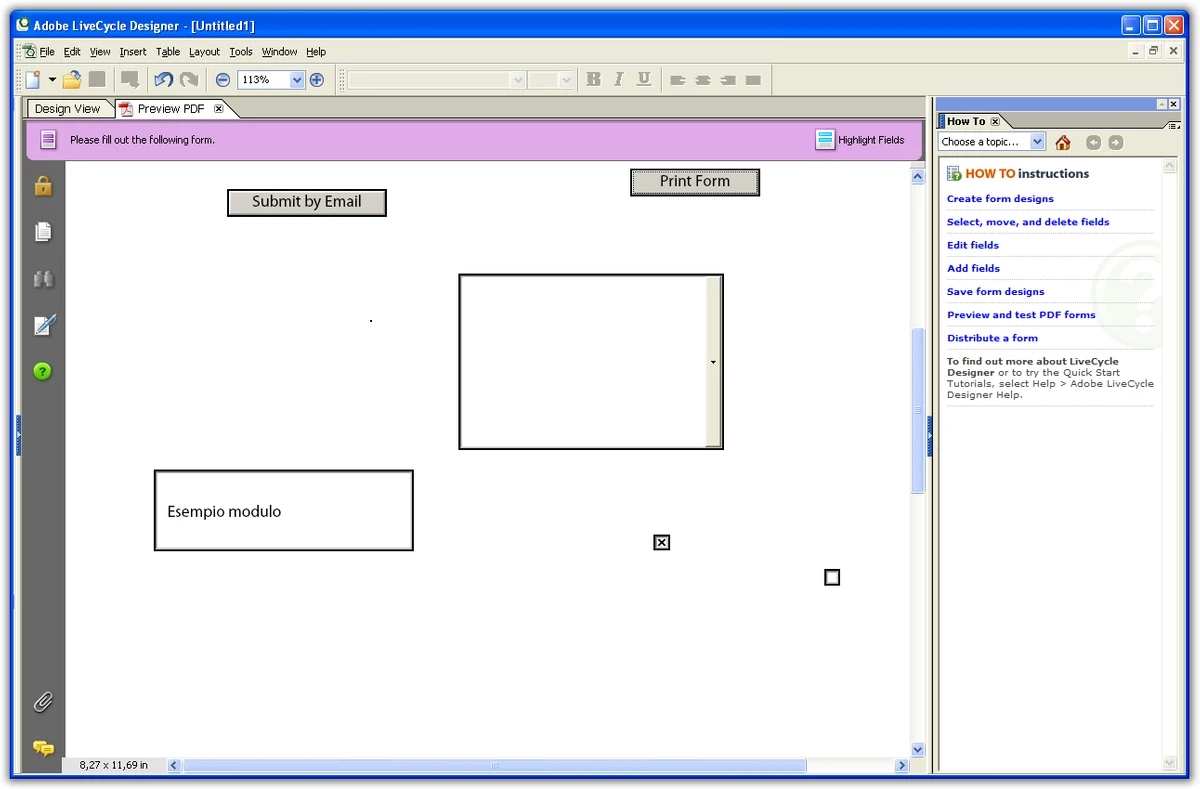The image size is (1200, 789).
Task: Switch to the Design View tab
Action: 68,109
